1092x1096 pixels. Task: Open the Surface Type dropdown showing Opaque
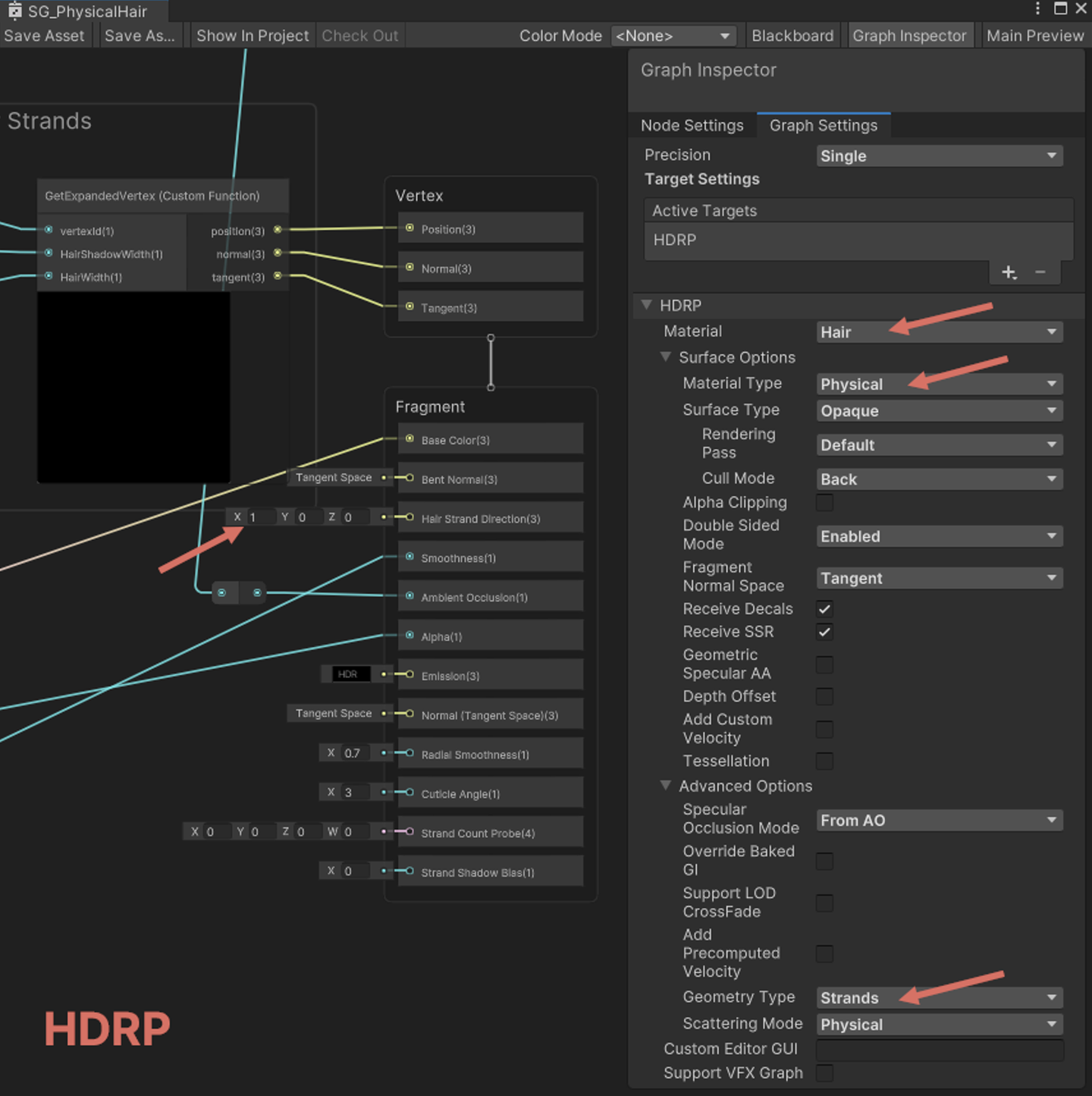pos(940,410)
